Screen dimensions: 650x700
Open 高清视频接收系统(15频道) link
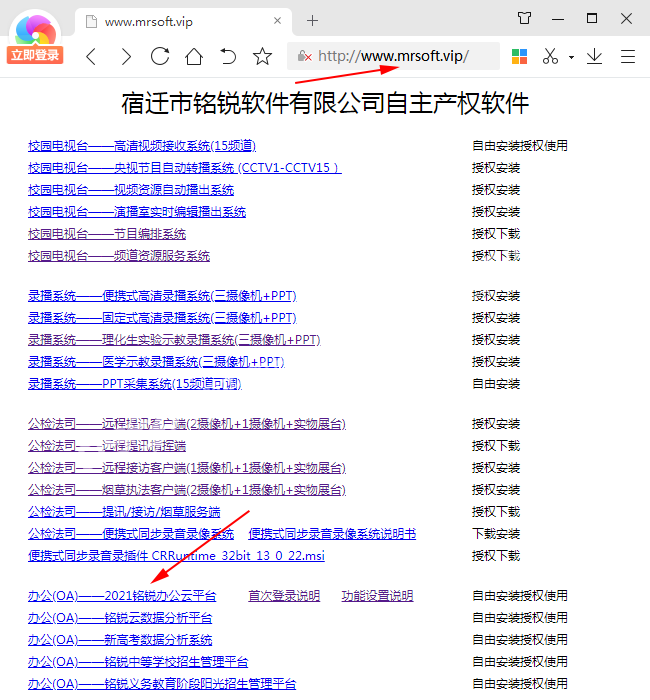click(x=142, y=146)
